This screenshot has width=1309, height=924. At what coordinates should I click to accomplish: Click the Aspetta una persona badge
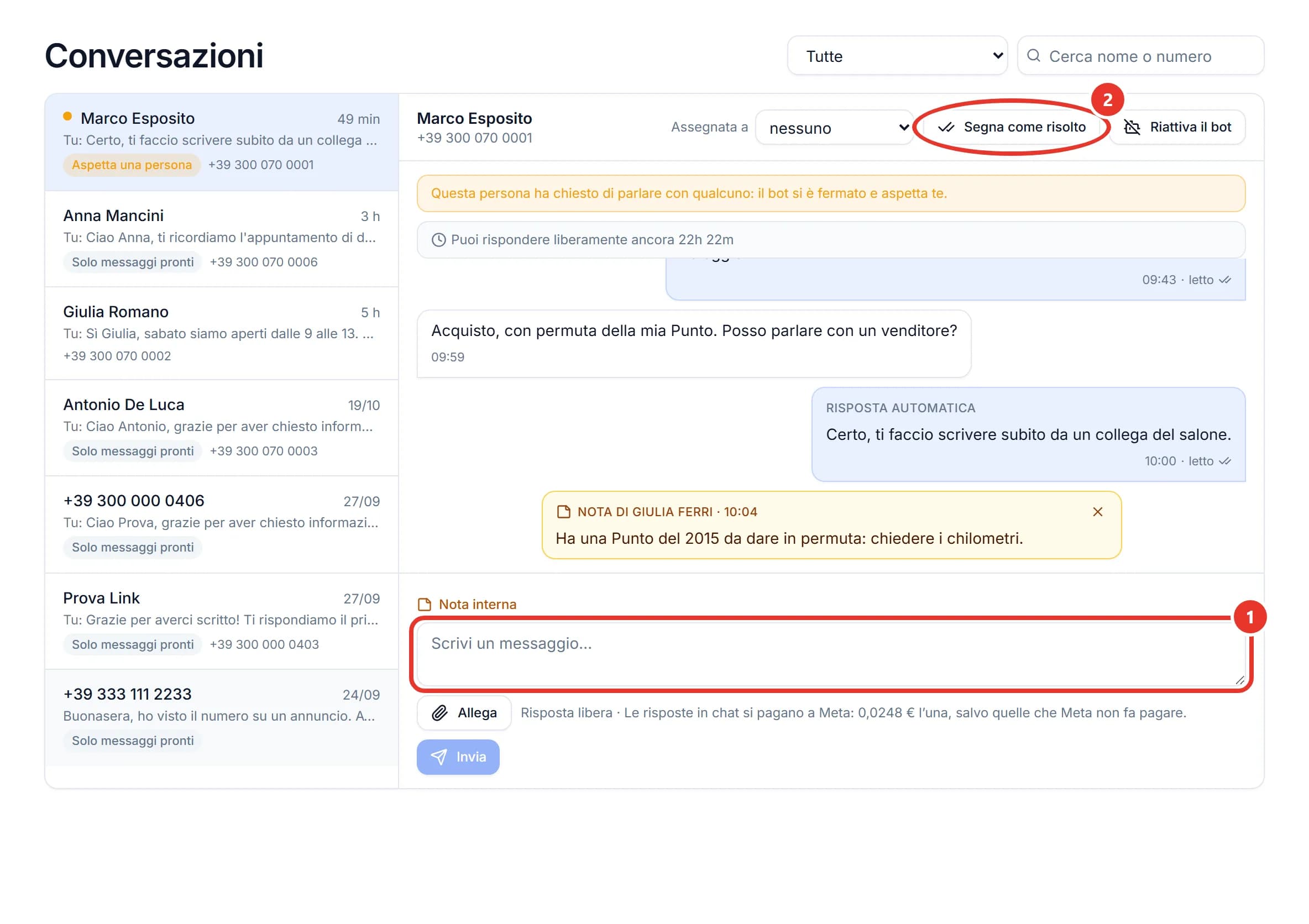(x=132, y=165)
